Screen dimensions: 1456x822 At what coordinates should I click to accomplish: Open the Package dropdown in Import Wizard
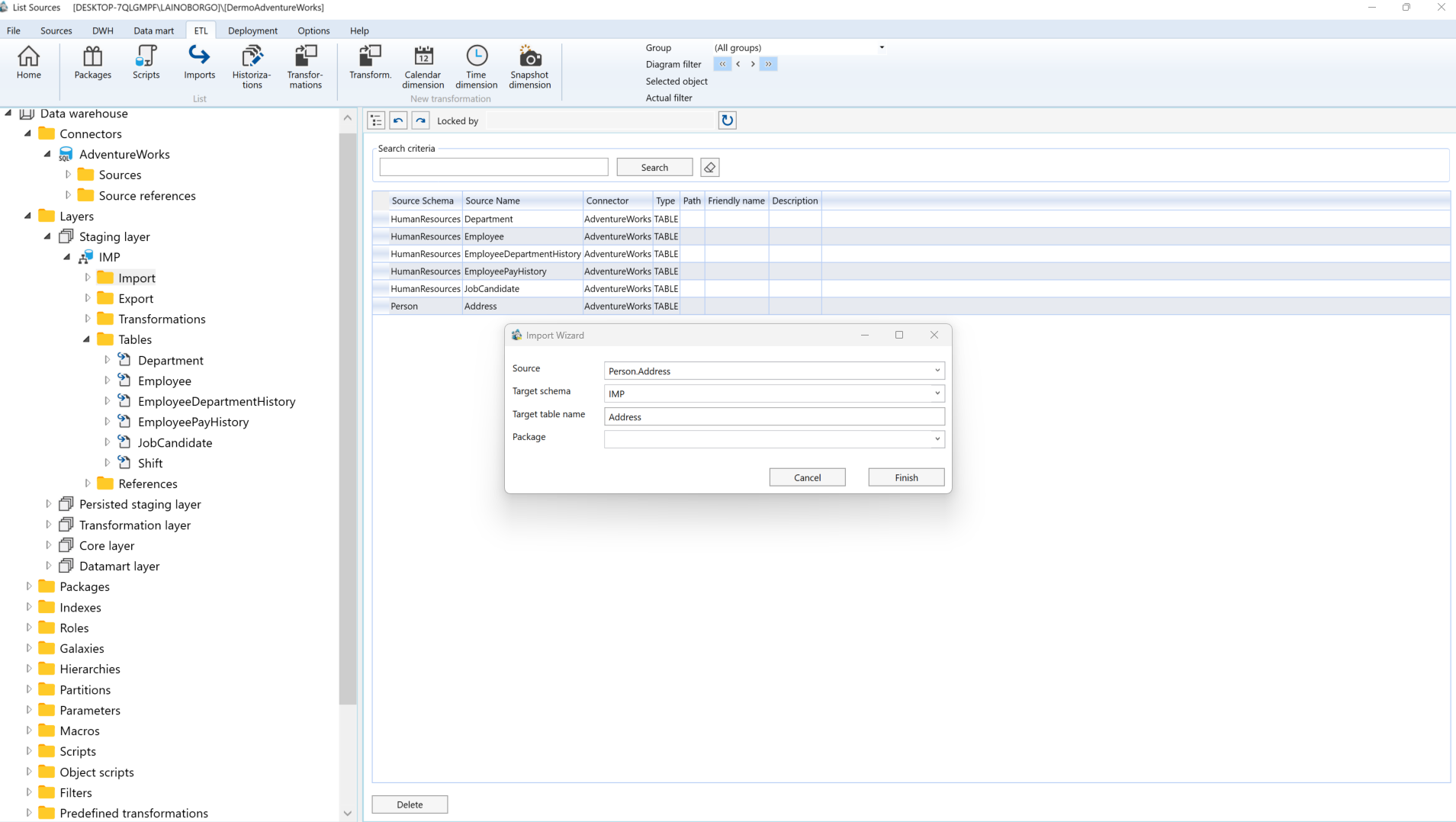[x=937, y=439]
